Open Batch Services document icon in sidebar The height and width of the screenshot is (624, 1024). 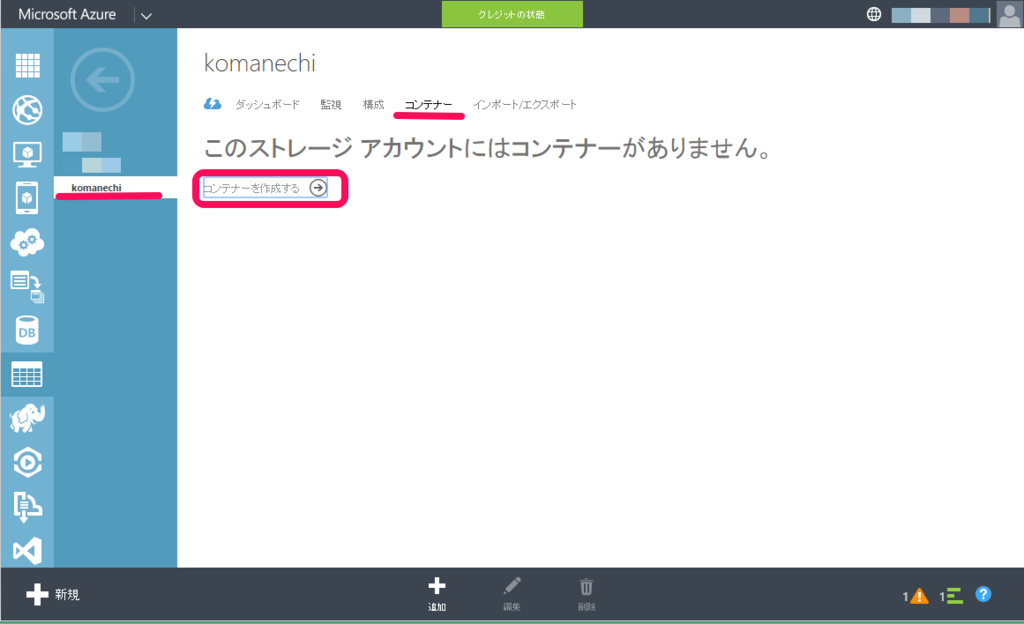tap(27, 287)
